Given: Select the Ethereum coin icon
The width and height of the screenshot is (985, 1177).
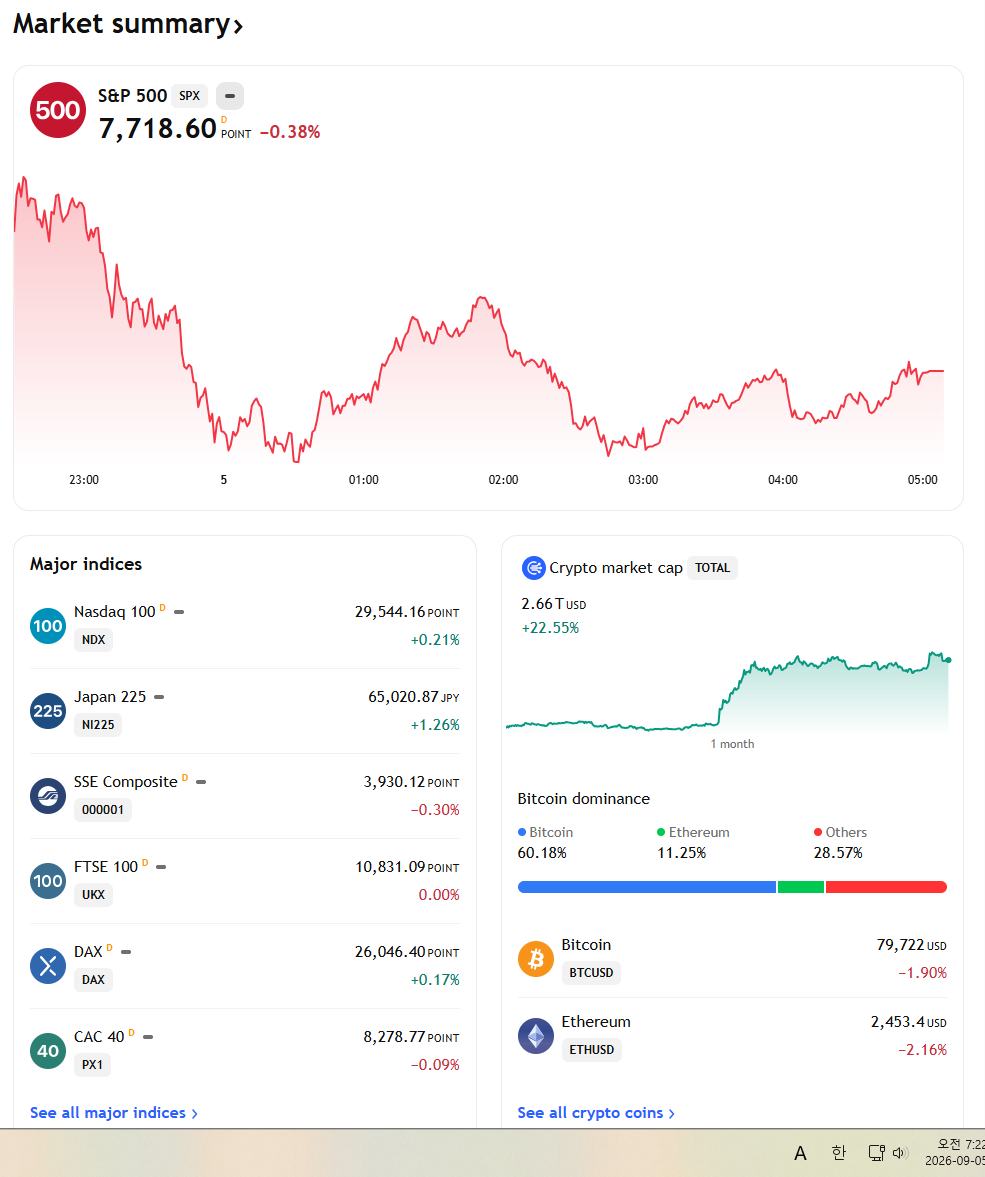Looking at the screenshot, I should (536, 1036).
